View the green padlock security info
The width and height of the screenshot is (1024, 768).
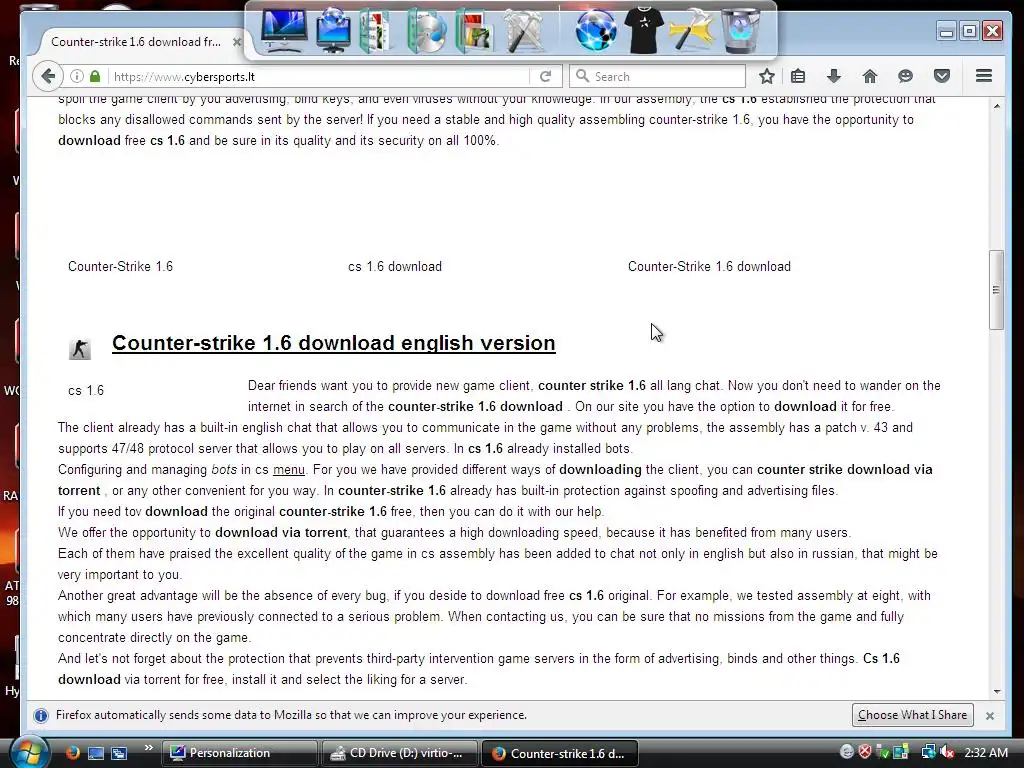coord(95,76)
